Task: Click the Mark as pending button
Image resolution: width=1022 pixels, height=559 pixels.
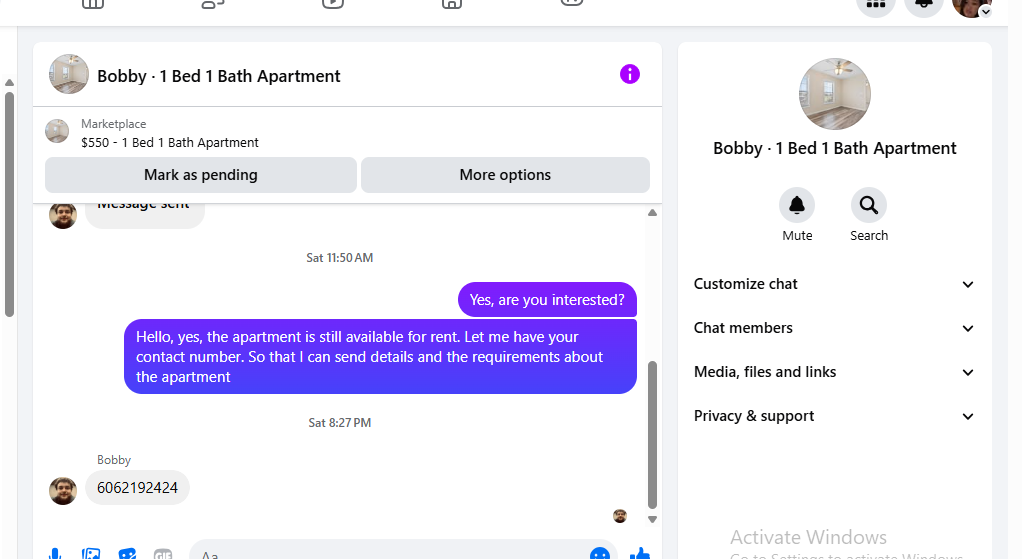Action: (201, 175)
